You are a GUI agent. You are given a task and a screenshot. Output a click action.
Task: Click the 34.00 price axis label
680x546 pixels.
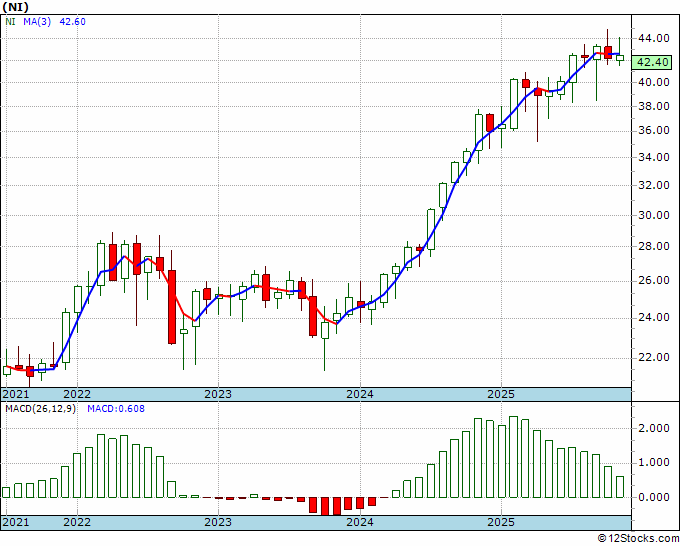tap(653, 157)
